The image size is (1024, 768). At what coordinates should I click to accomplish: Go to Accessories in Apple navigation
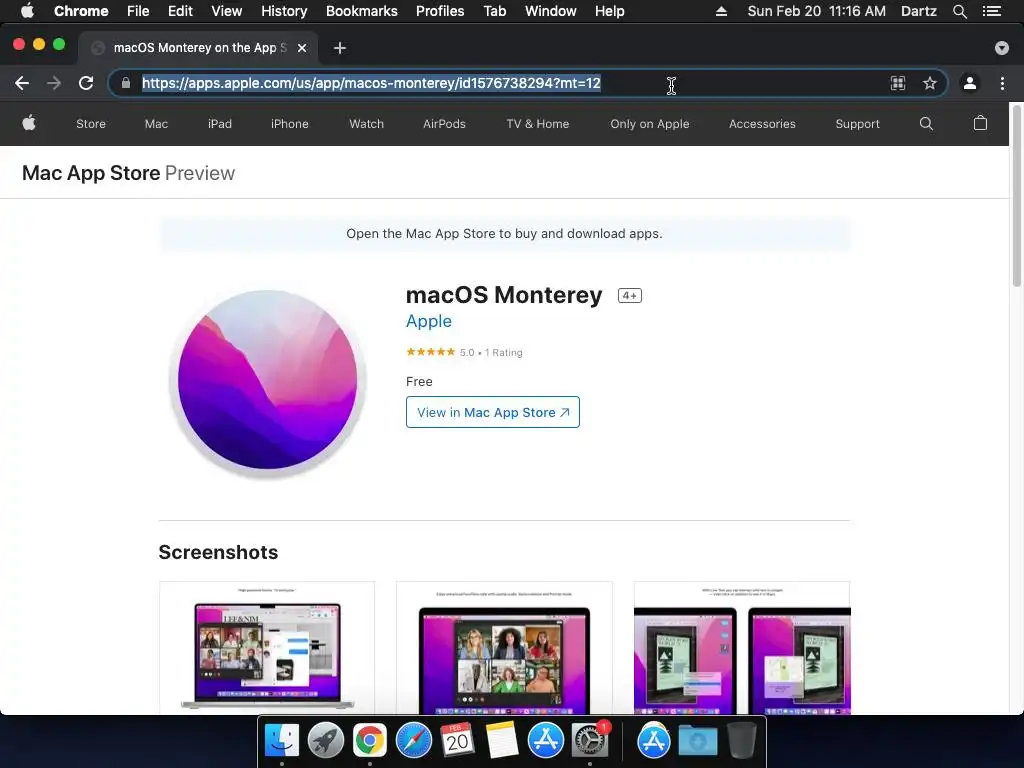762,123
